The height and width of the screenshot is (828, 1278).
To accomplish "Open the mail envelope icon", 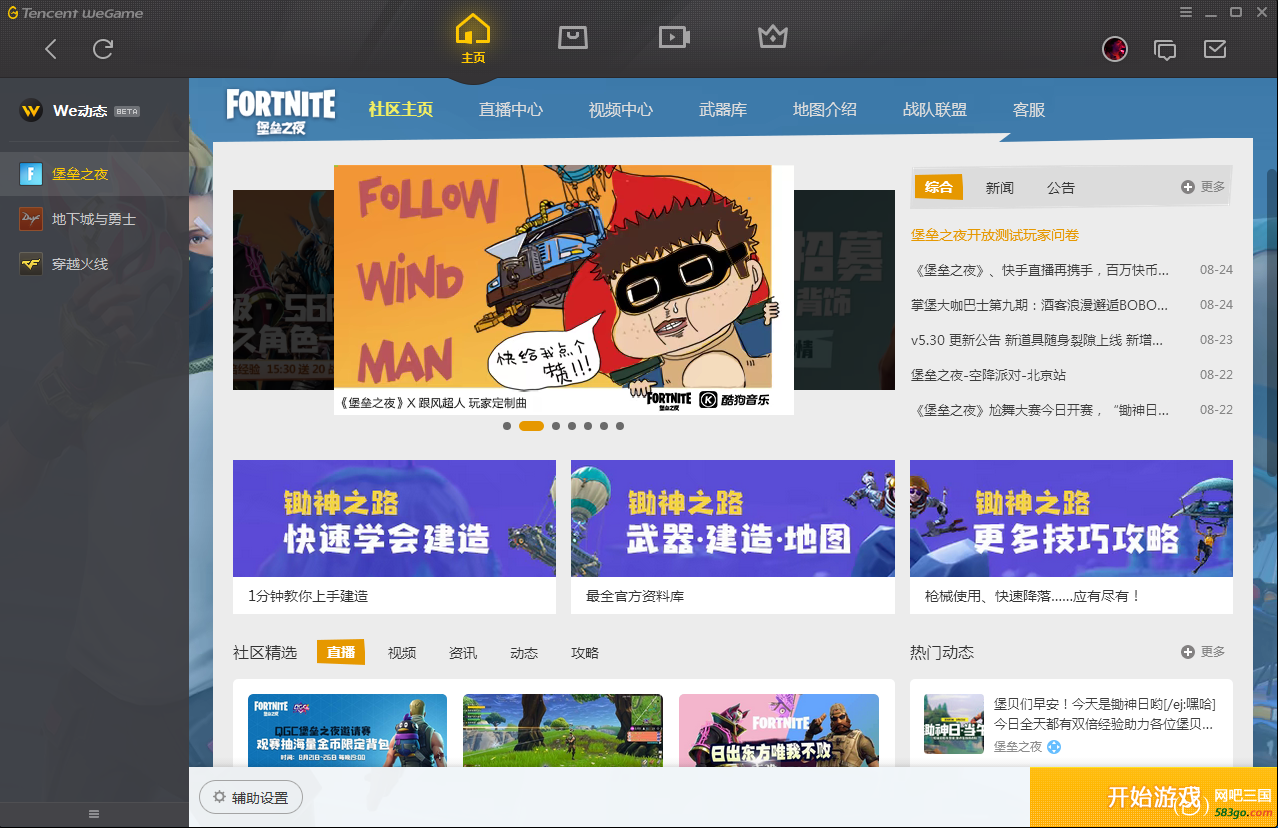I will pos(1215,48).
